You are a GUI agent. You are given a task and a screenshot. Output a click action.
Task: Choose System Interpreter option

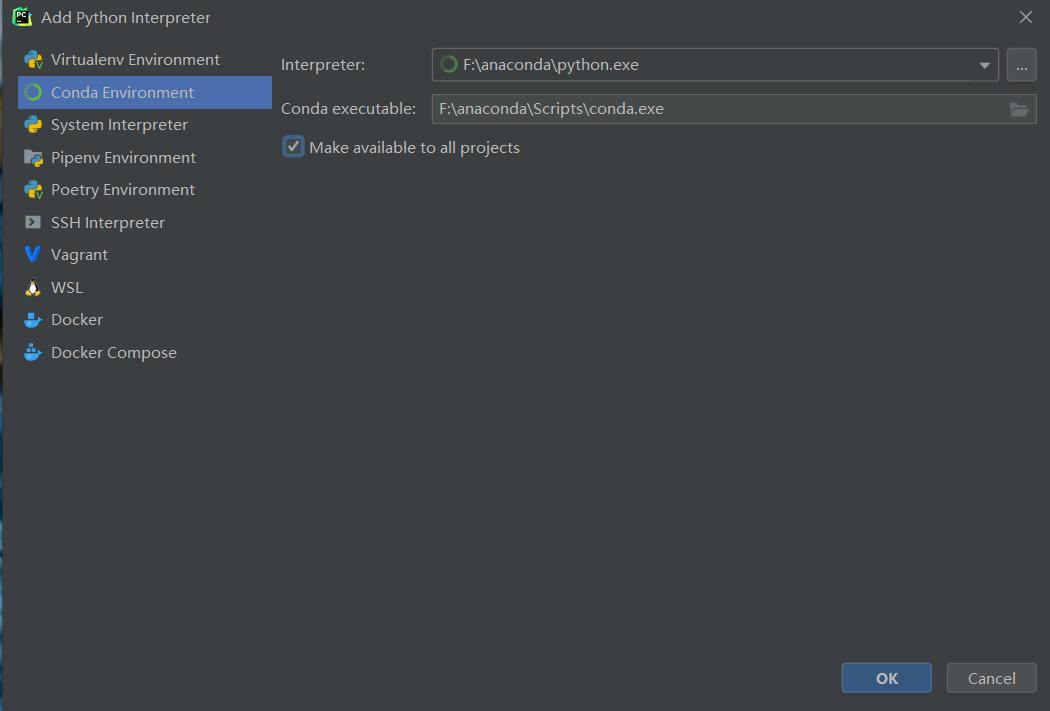coord(145,125)
